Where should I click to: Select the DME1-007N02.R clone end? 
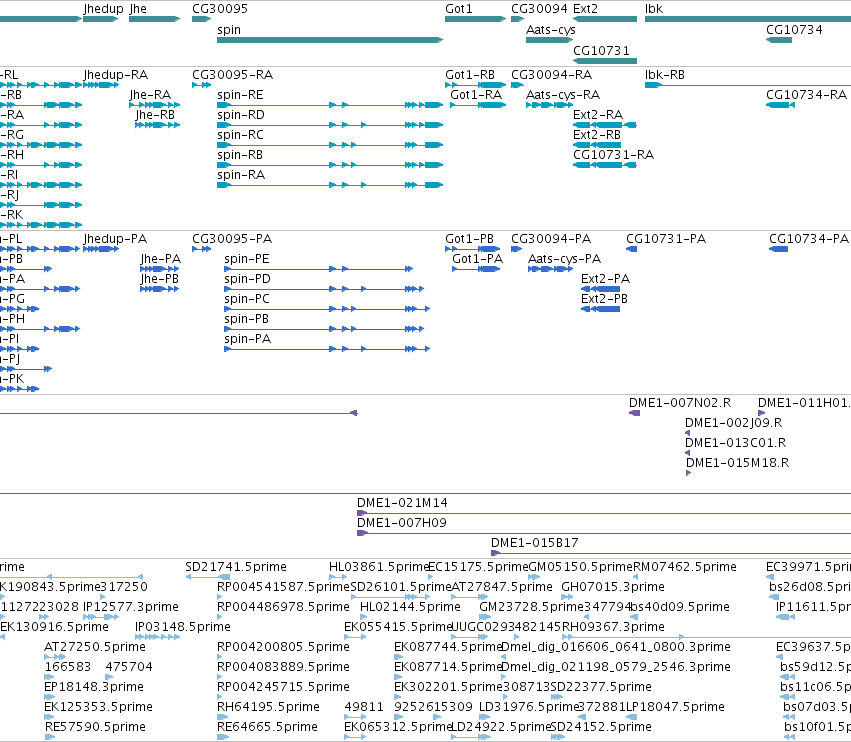(x=634, y=413)
